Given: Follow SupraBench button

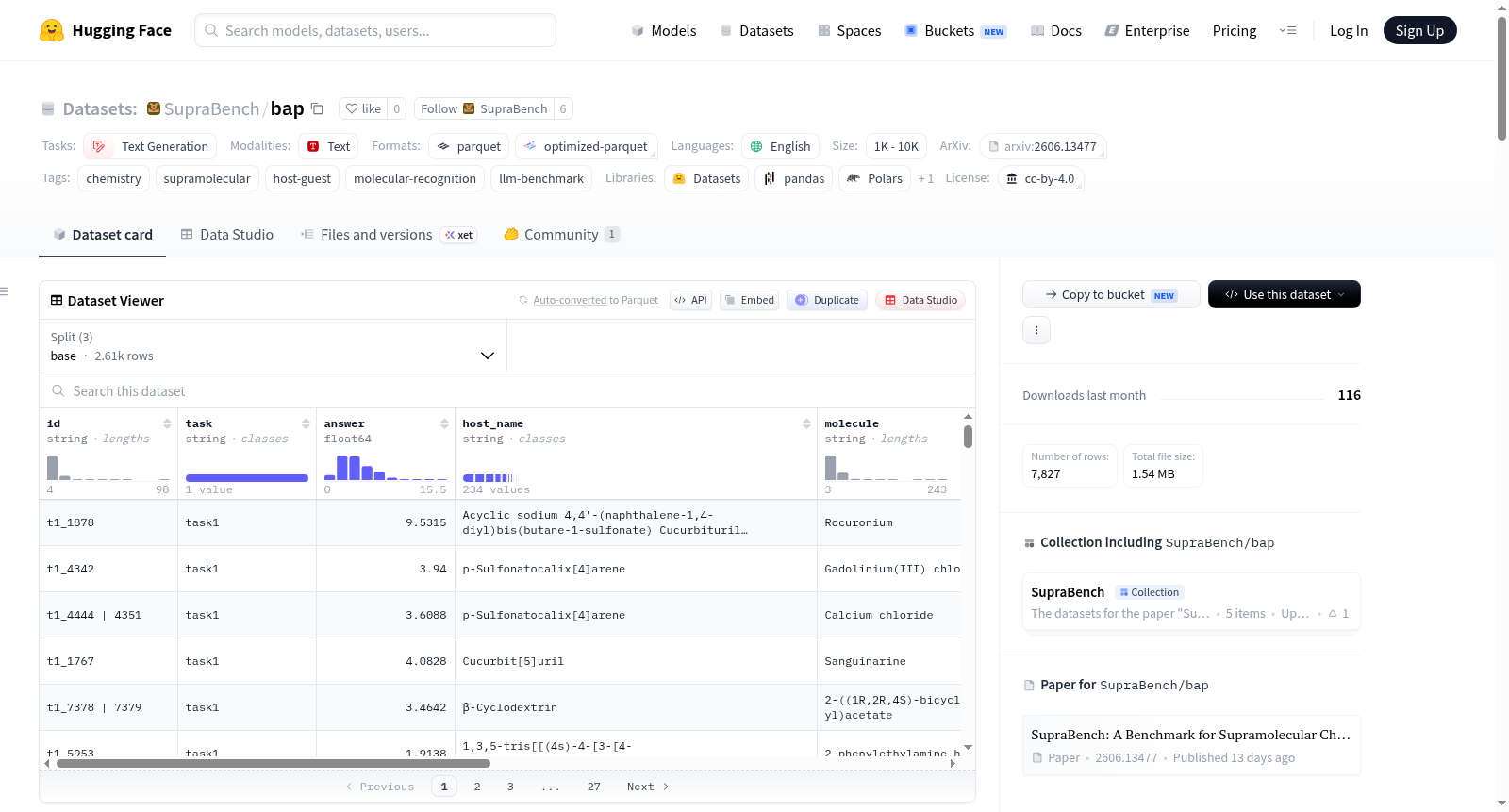Looking at the screenshot, I should (484, 108).
